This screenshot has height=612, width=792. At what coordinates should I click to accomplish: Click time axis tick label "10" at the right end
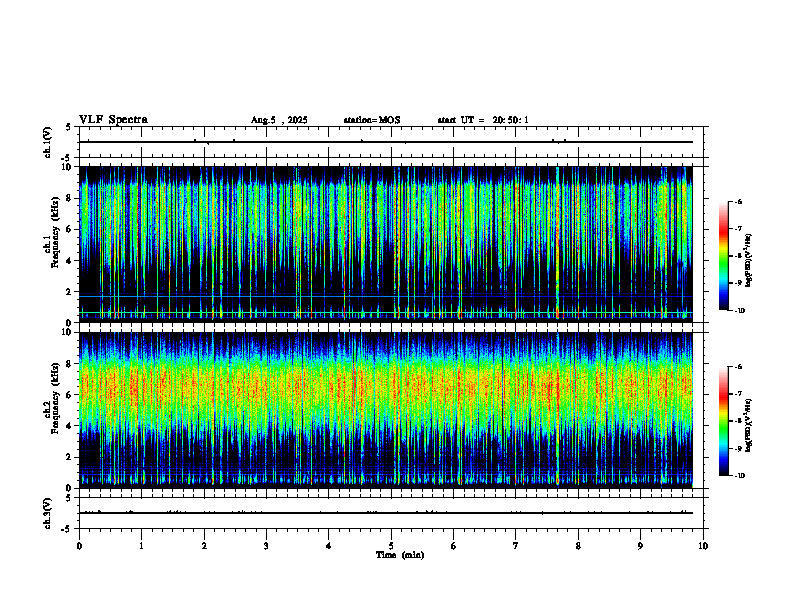click(703, 546)
